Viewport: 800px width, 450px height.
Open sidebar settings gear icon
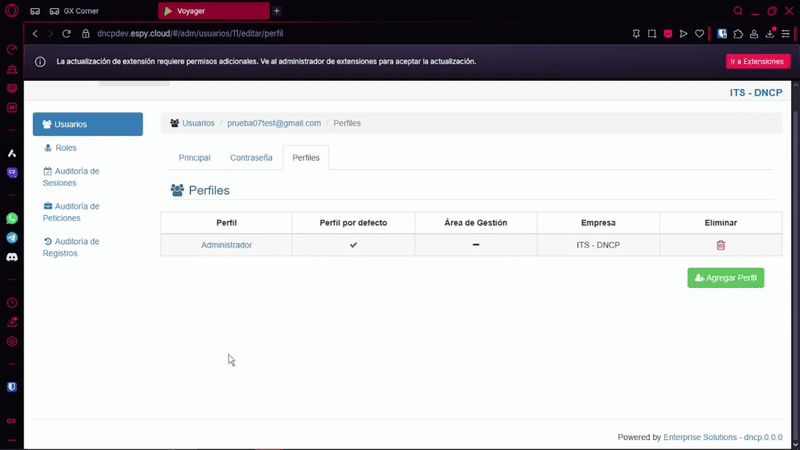pos(12,341)
